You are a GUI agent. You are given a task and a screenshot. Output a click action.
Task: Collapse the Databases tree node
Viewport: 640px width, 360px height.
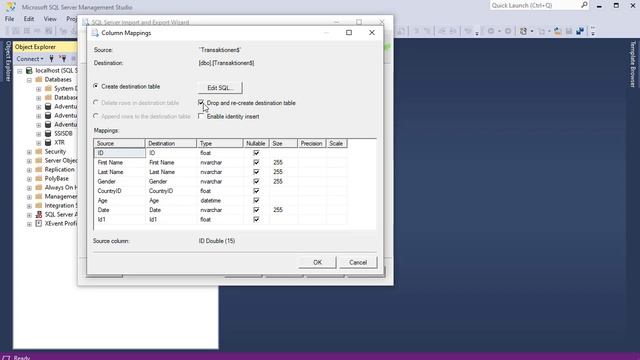[29, 80]
